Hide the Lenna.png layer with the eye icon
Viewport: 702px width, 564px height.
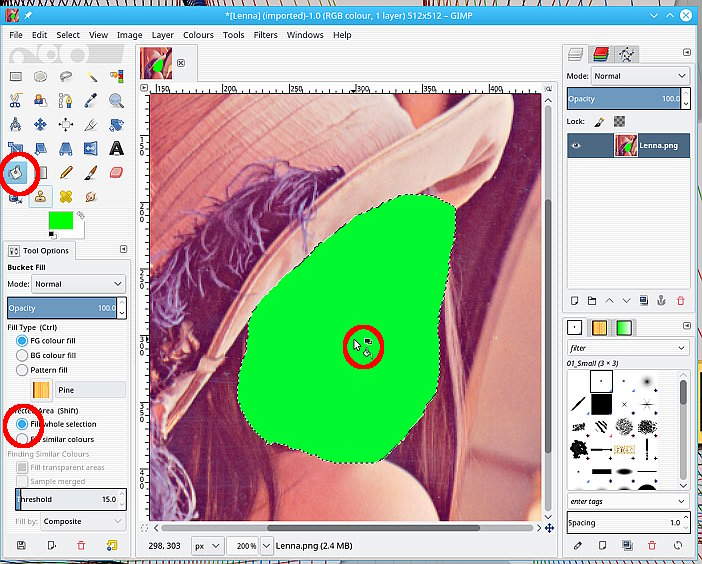[x=576, y=146]
